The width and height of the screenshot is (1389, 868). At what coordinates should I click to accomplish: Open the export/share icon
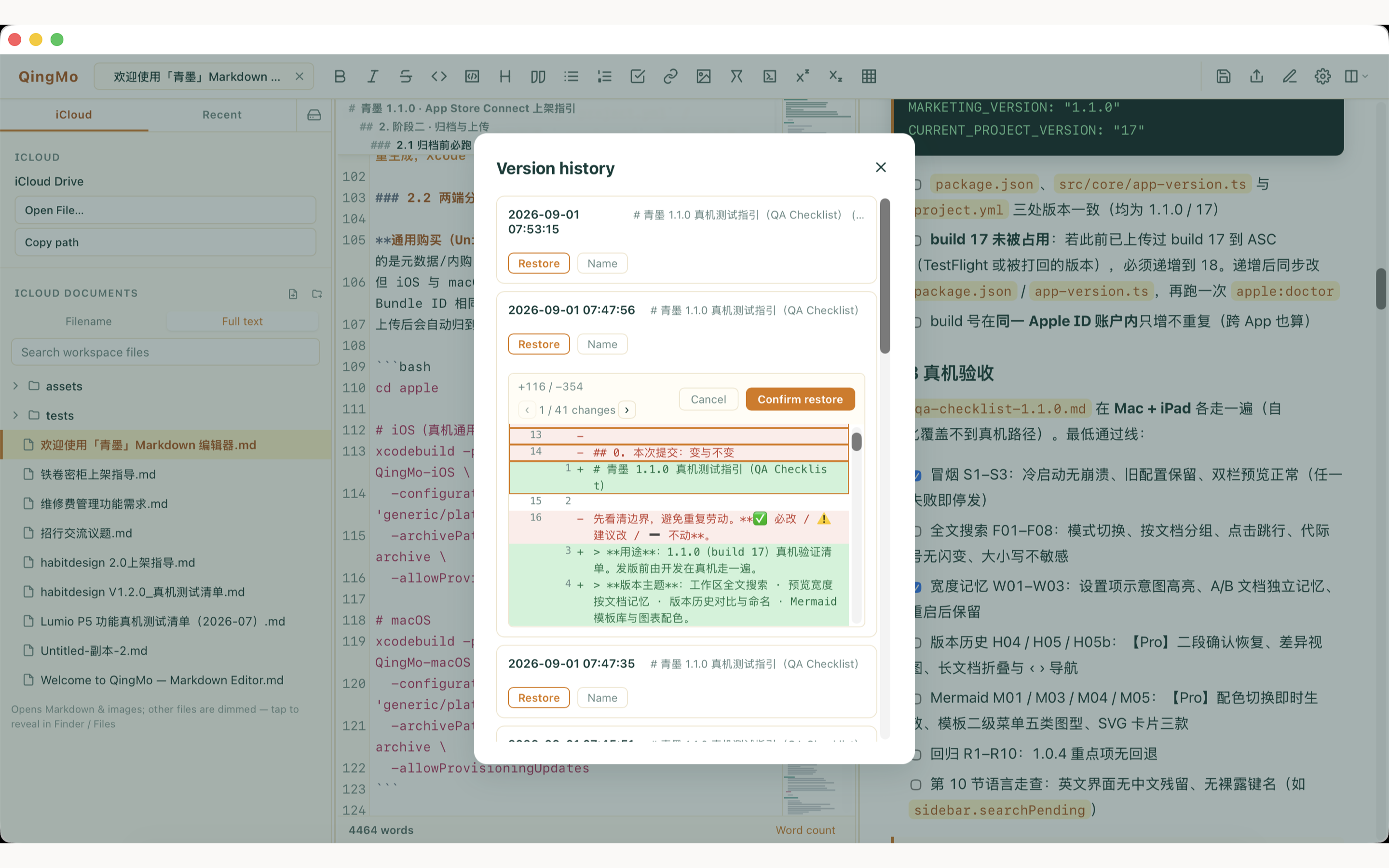(1256, 76)
